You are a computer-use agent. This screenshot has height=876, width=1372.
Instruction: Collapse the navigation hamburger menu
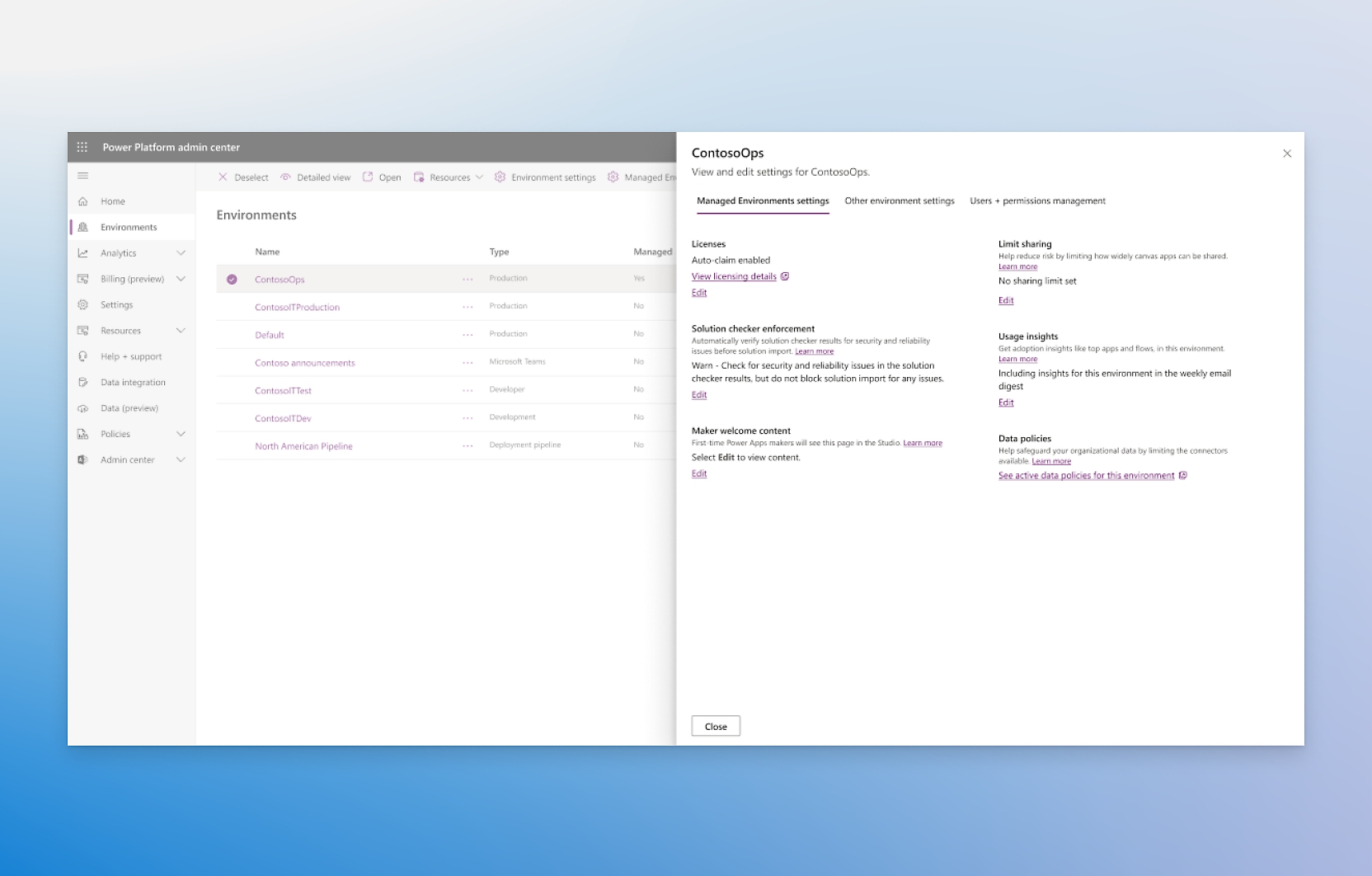click(82, 176)
